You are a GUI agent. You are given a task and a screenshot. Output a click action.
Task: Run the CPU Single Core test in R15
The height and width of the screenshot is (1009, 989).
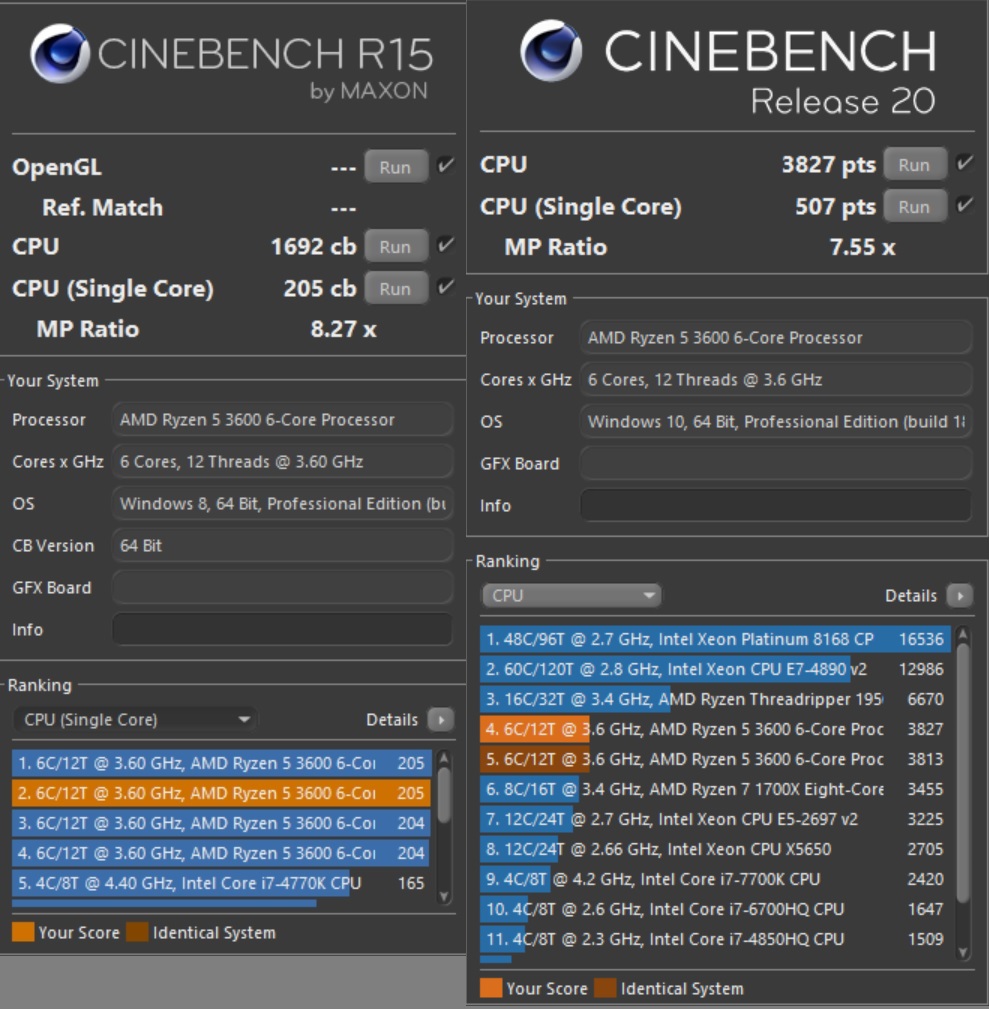pyautogui.click(x=396, y=288)
